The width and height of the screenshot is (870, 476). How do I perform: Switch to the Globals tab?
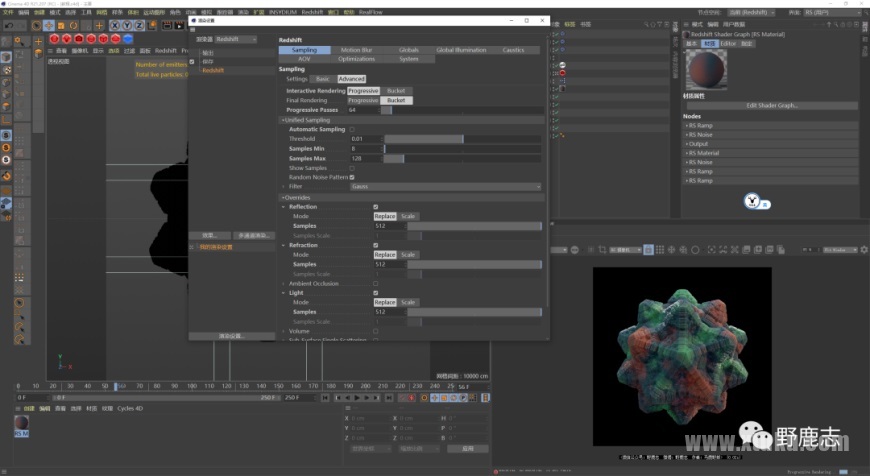coord(408,50)
